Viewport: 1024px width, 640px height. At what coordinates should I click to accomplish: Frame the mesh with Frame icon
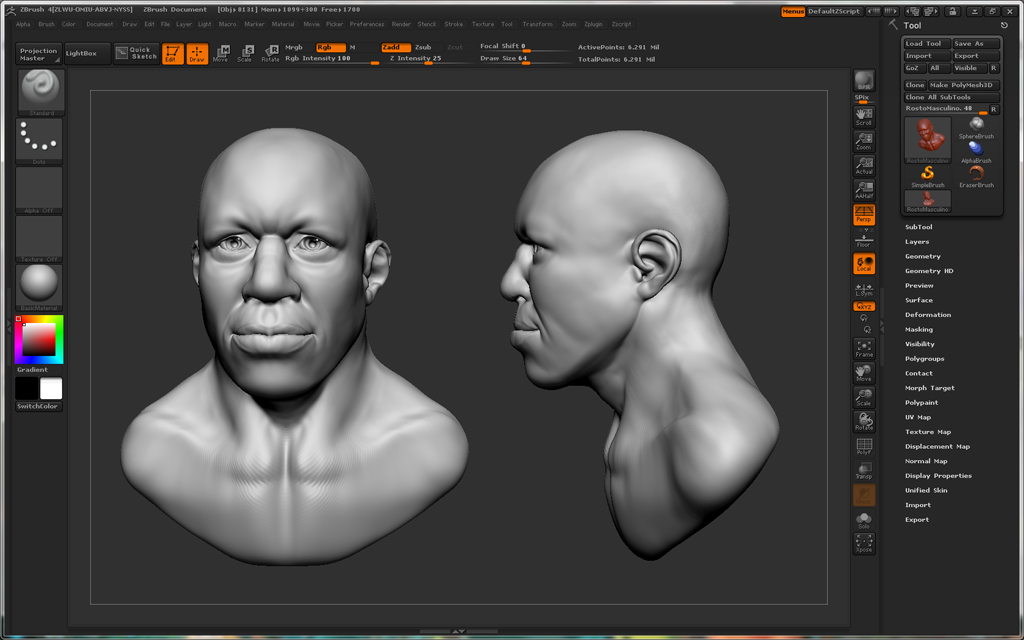coord(864,349)
